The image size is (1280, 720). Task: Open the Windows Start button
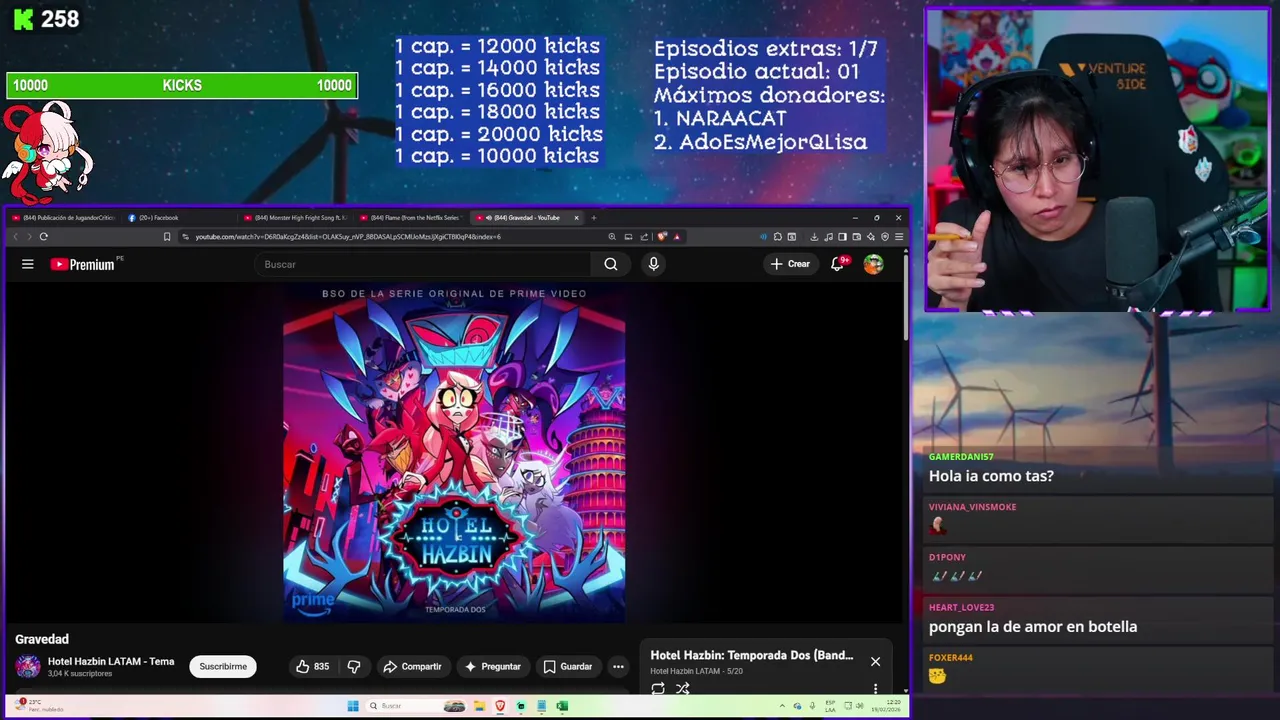click(353, 706)
